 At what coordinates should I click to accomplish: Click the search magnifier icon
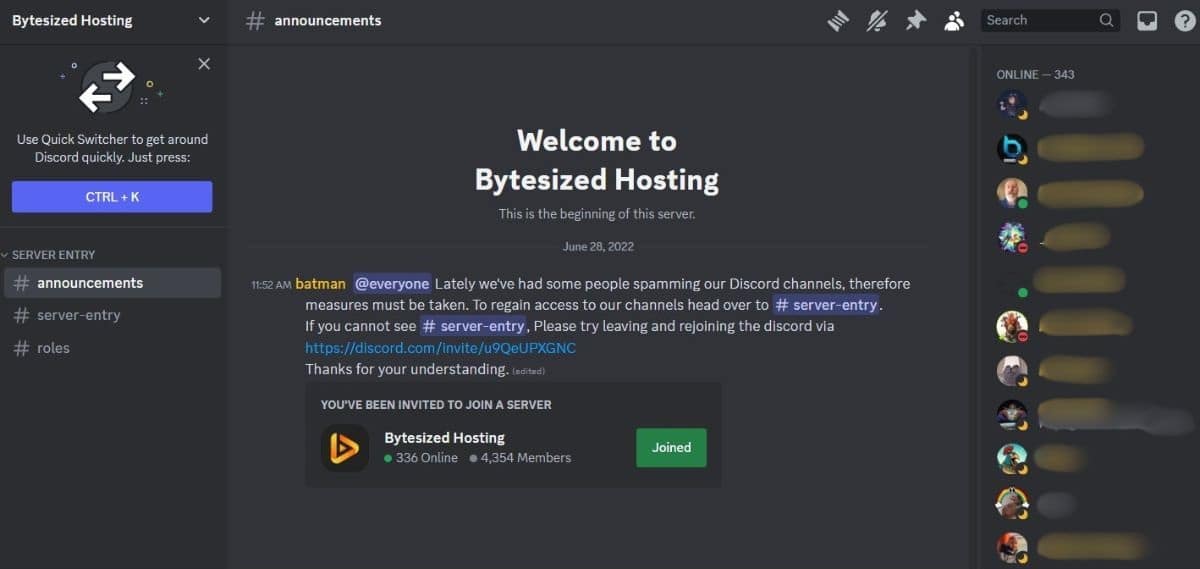1106,20
